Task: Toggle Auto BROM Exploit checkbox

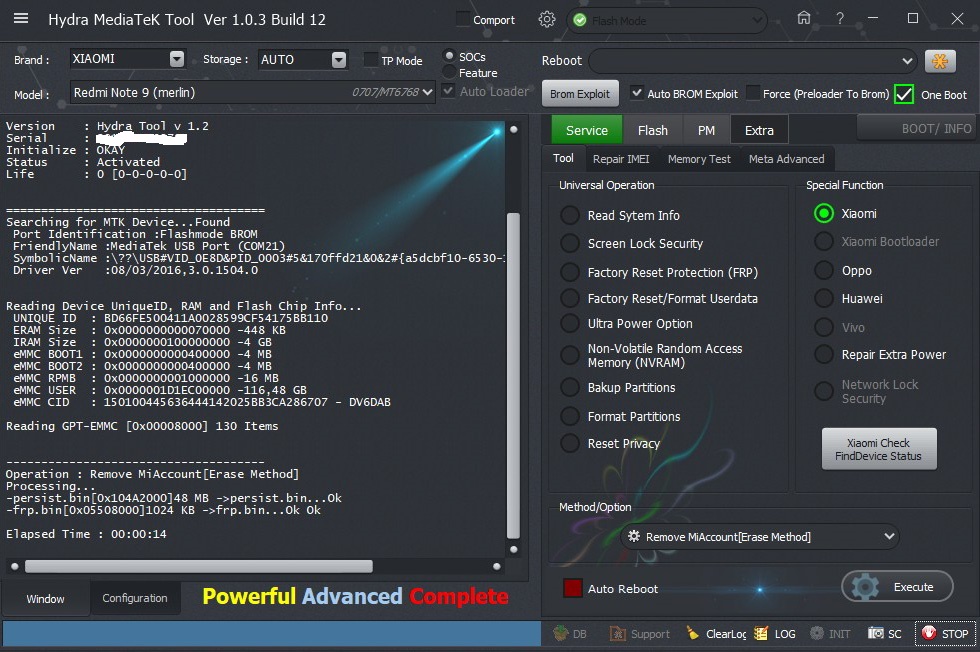Action: [x=636, y=93]
